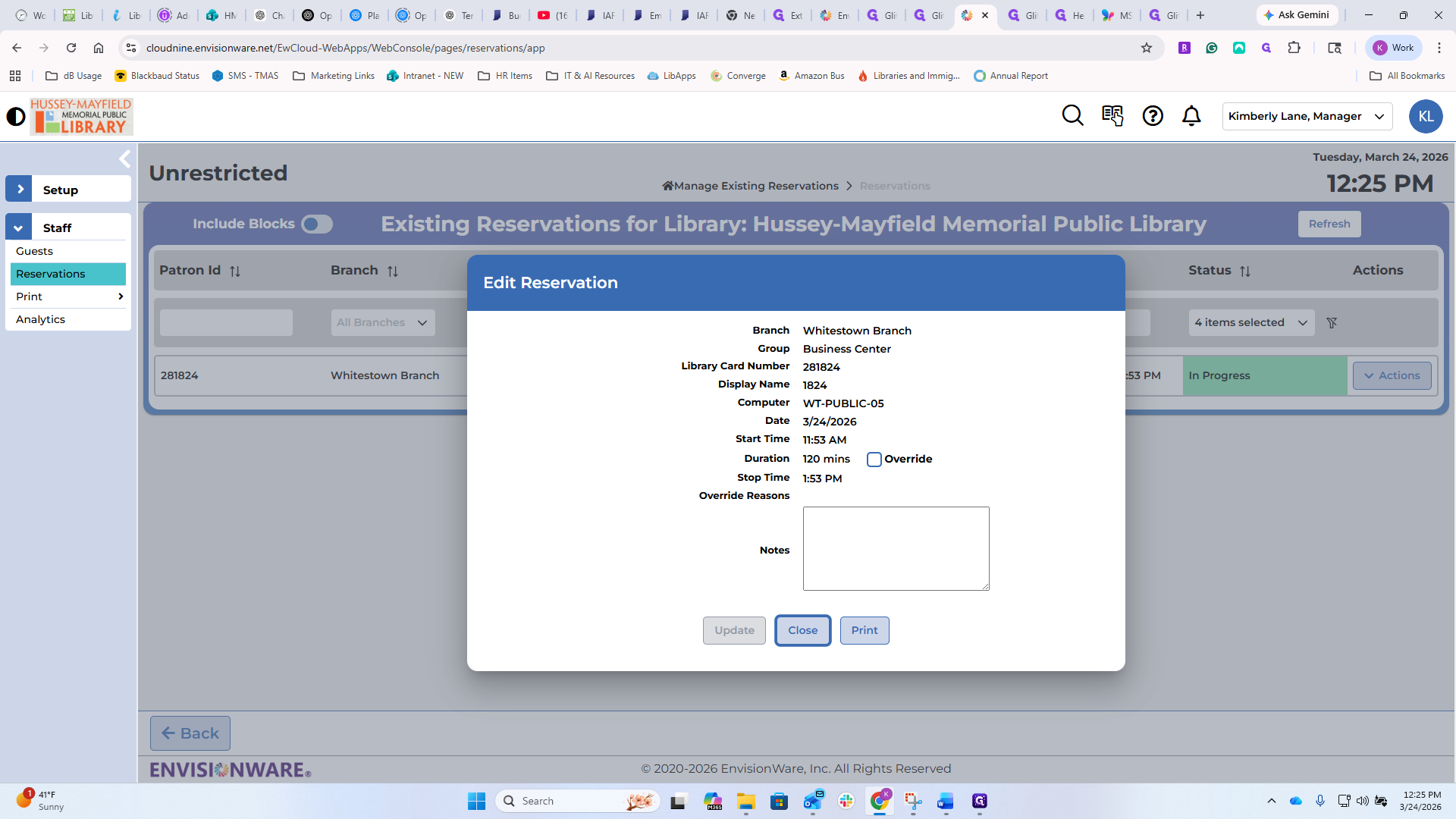Image resolution: width=1456 pixels, height=819 pixels.
Task: Open the 4 items selected status dropdown
Action: [x=1250, y=323]
